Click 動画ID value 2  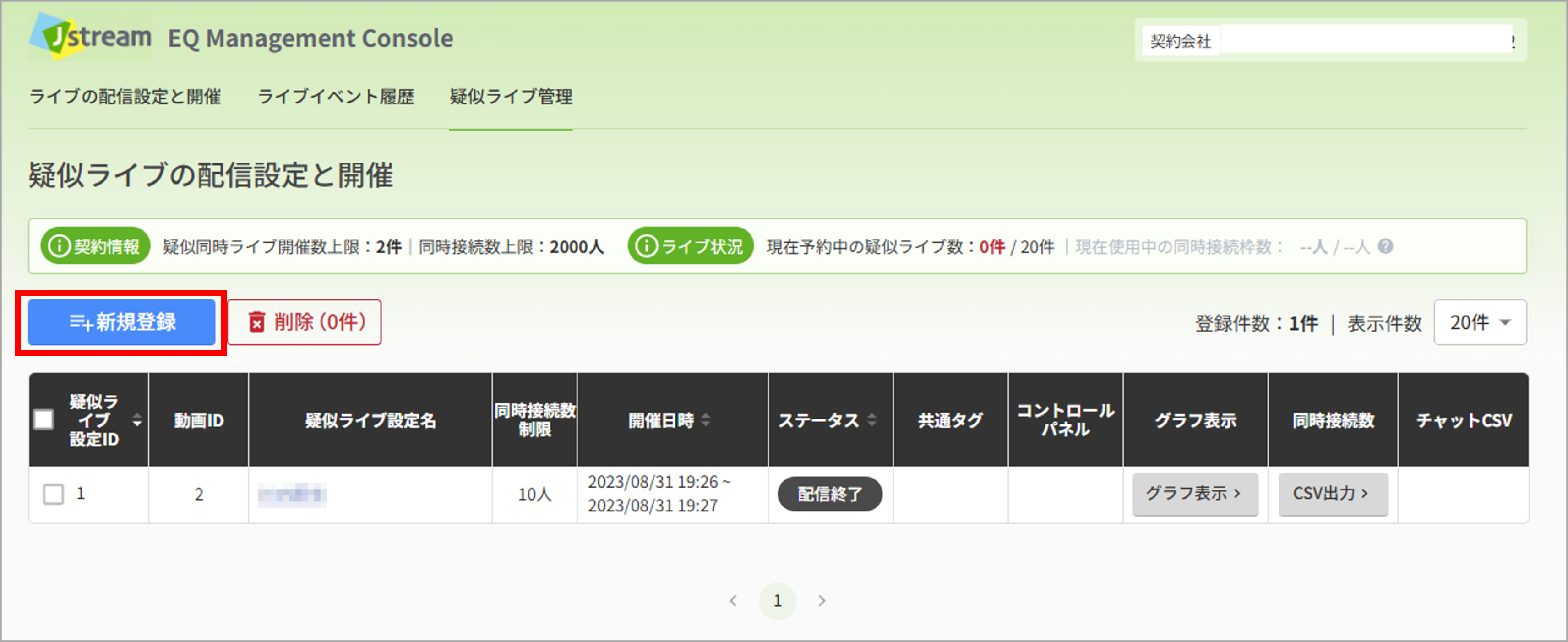(199, 494)
